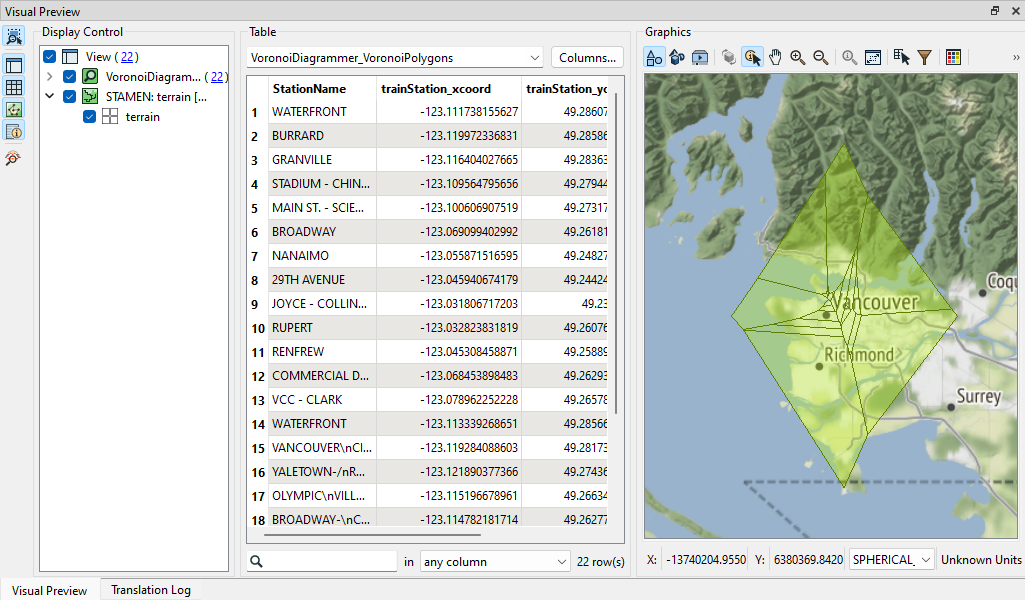Image resolution: width=1025 pixels, height=600 pixels.
Task: Open the colored-grid background map icon
Action: coord(954,58)
